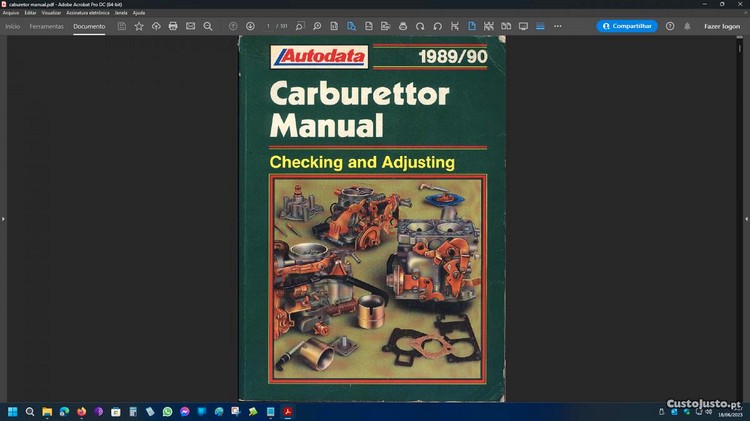
Task: Open the Windows Start menu on taskbar
Action: point(13,411)
